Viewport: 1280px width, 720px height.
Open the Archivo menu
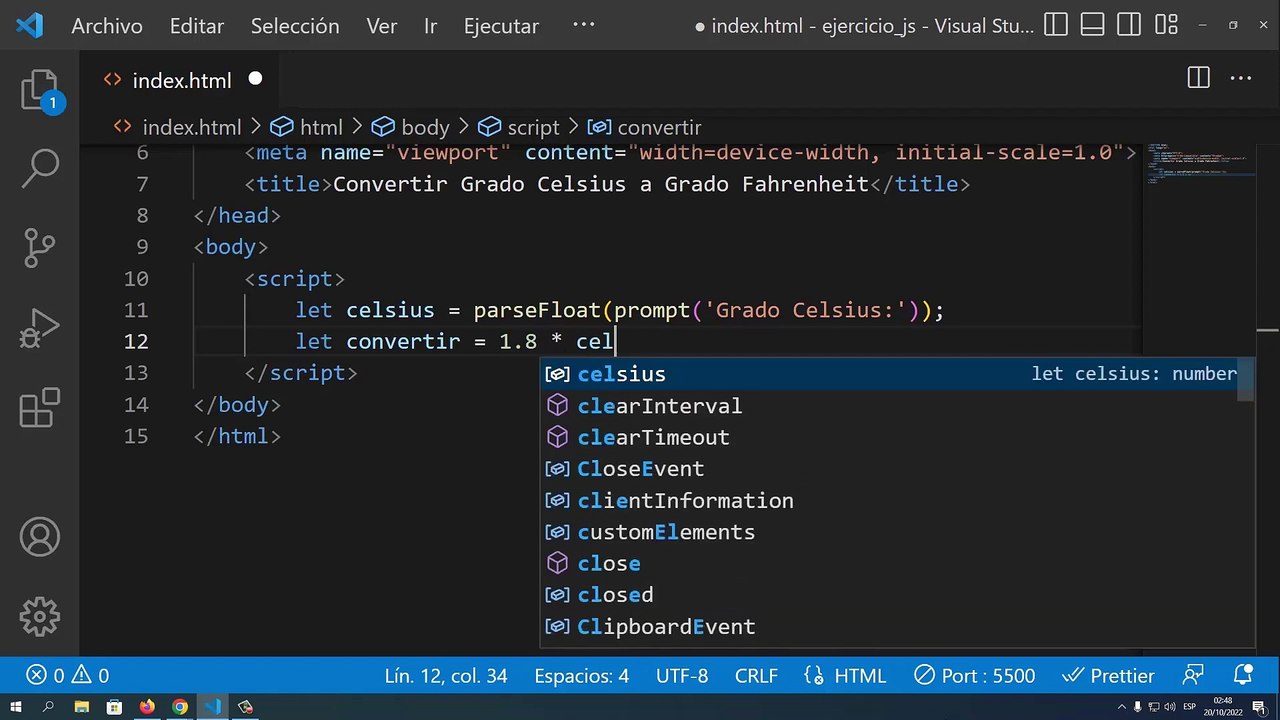(107, 26)
